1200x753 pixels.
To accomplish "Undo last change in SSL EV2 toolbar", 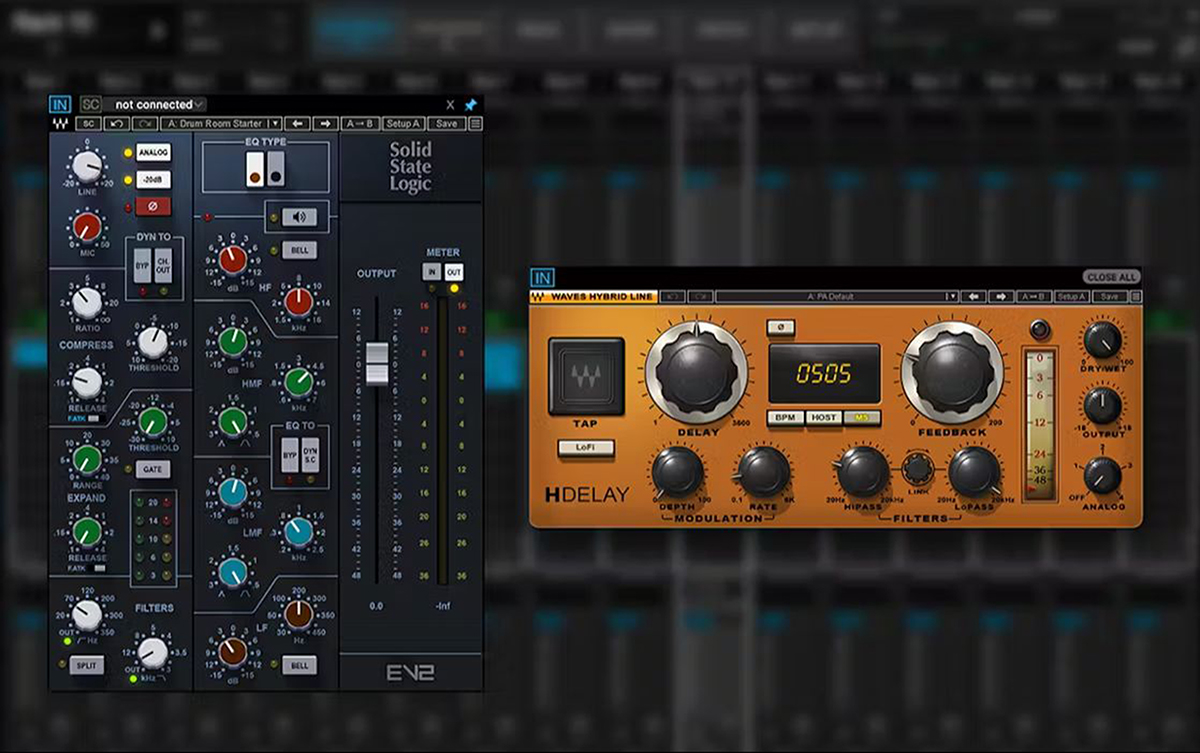I will (x=116, y=123).
